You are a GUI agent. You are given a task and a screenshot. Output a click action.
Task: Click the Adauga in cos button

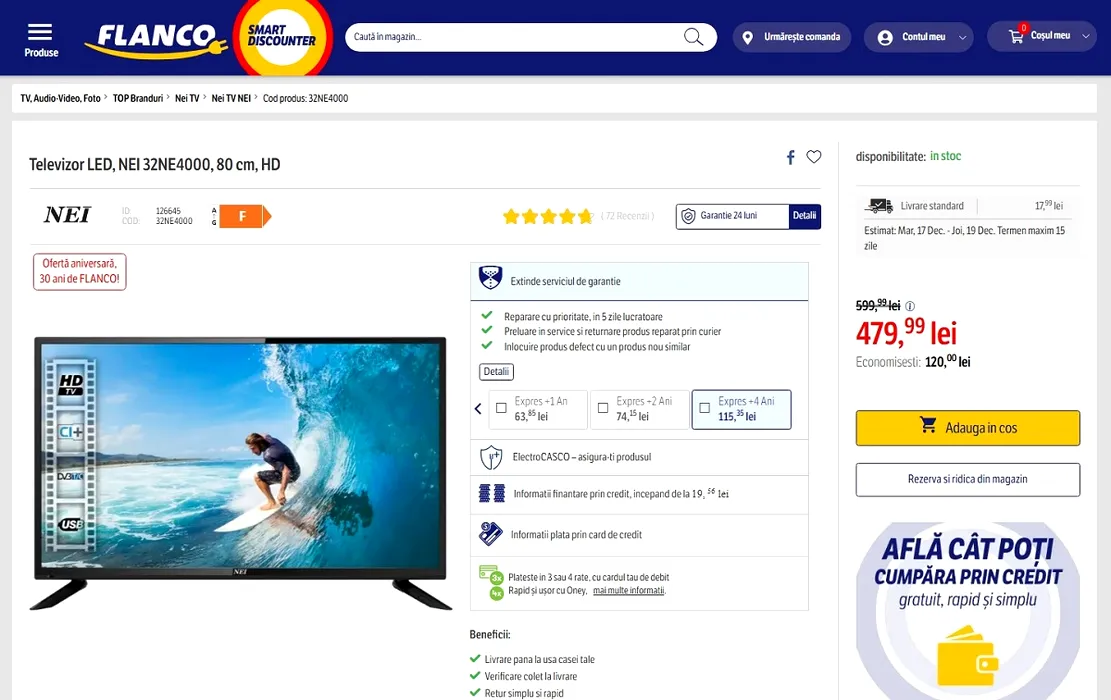(x=968, y=428)
